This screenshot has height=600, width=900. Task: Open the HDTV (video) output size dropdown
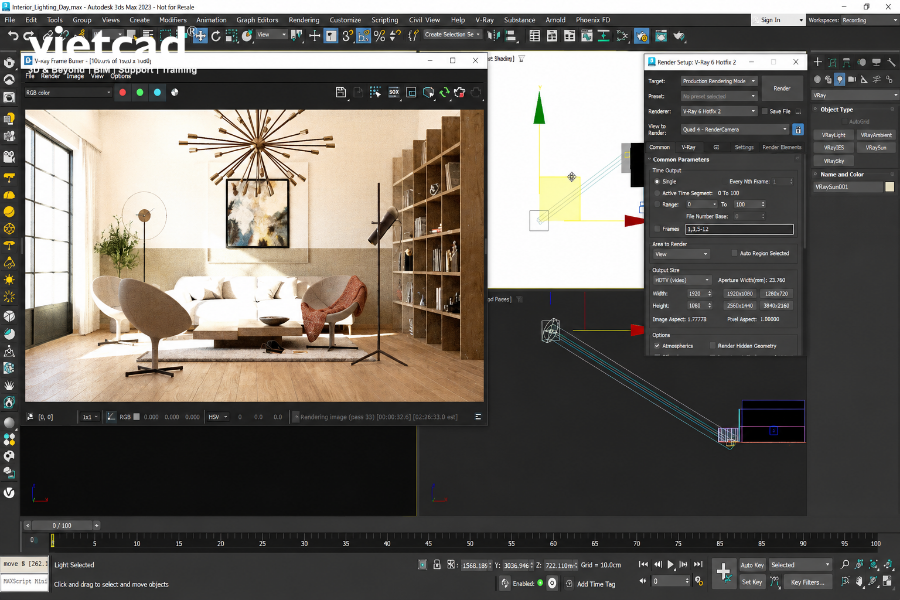click(682, 280)
